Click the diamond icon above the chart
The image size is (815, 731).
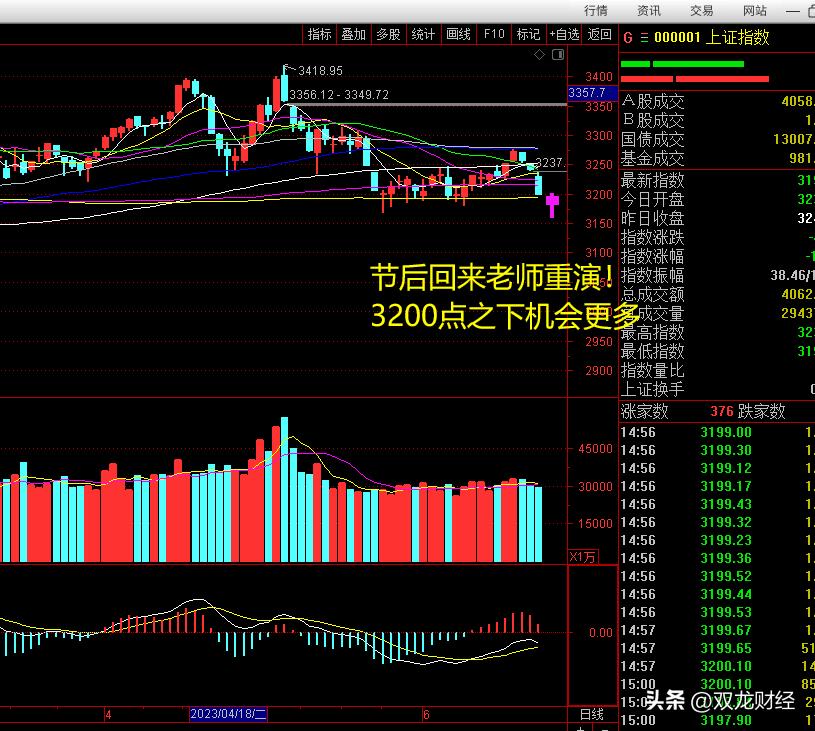pos(540,55)
